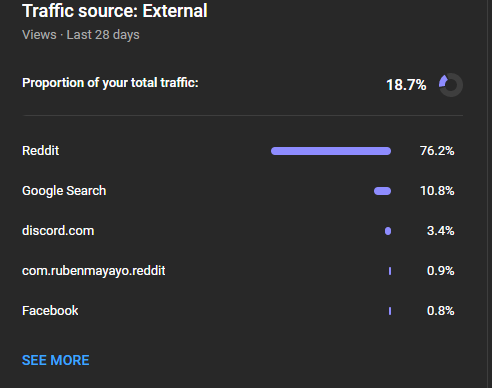The height and width of the screenshot is (388, 492).
Task: Click the 18.7% total traffic value
Action: point(406,85)
